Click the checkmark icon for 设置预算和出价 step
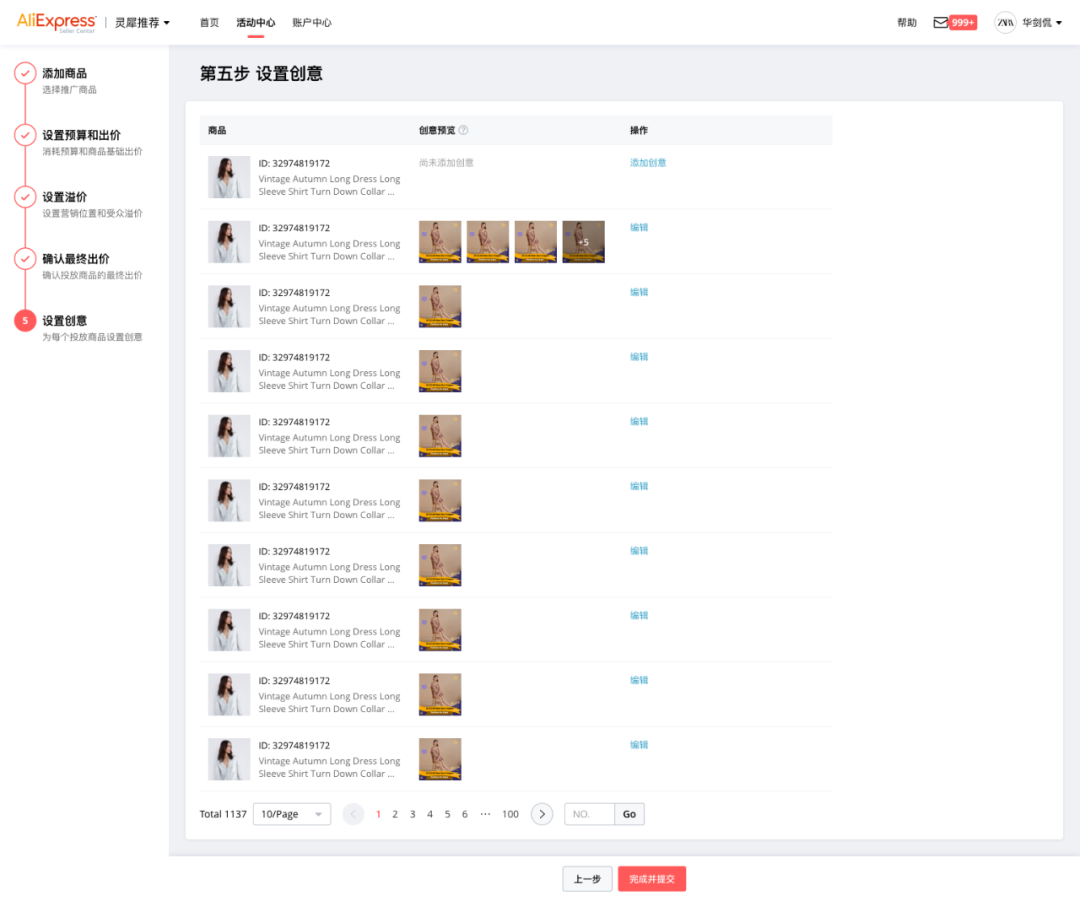The width and height of the screenshot is (1080, 901). point(25,136)
